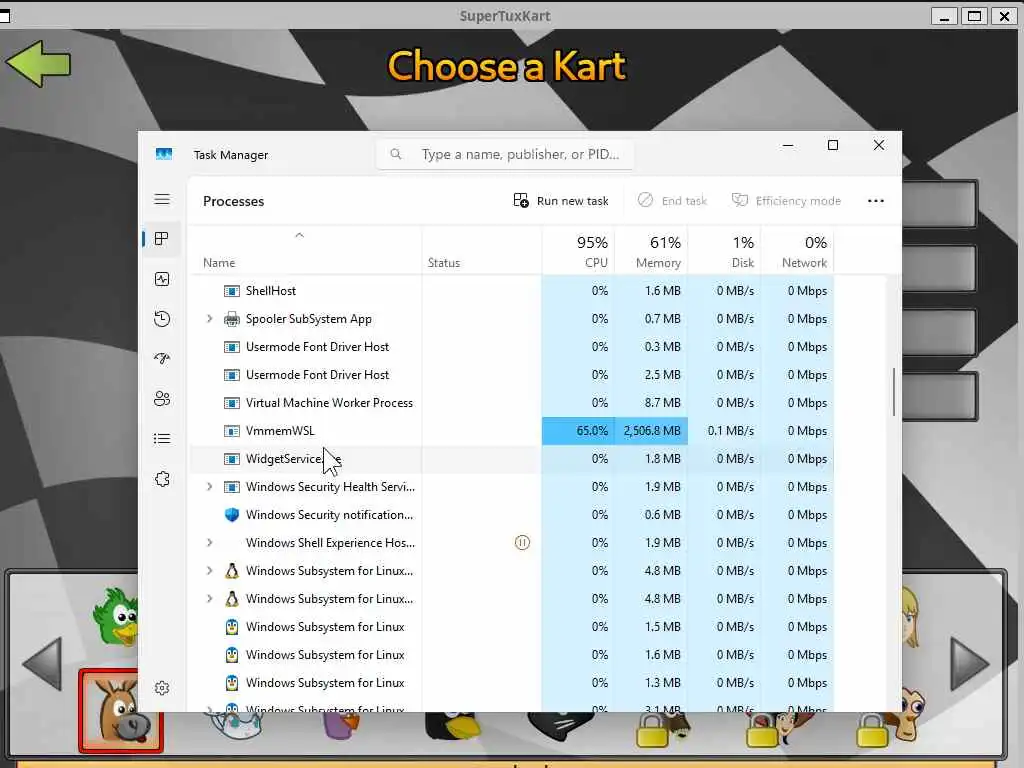
Task: Click SuperTuxKart green back arrow
Action: tap(38, 63)
